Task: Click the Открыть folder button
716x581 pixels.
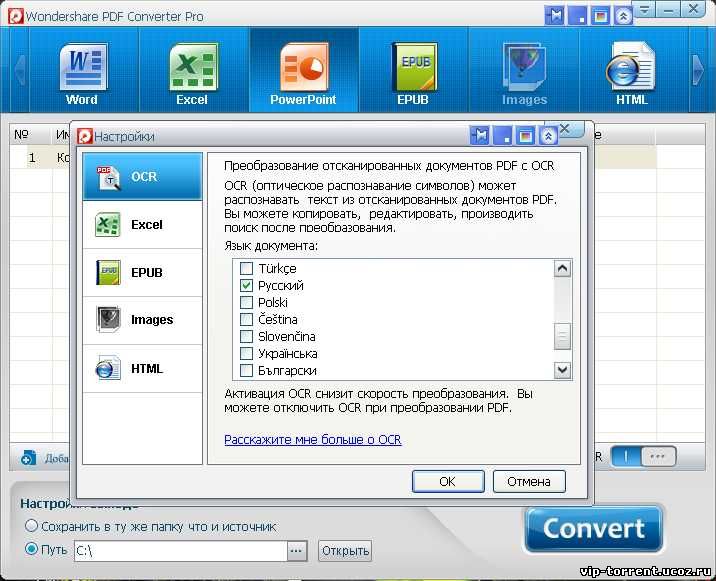Action: click(345, 551)
